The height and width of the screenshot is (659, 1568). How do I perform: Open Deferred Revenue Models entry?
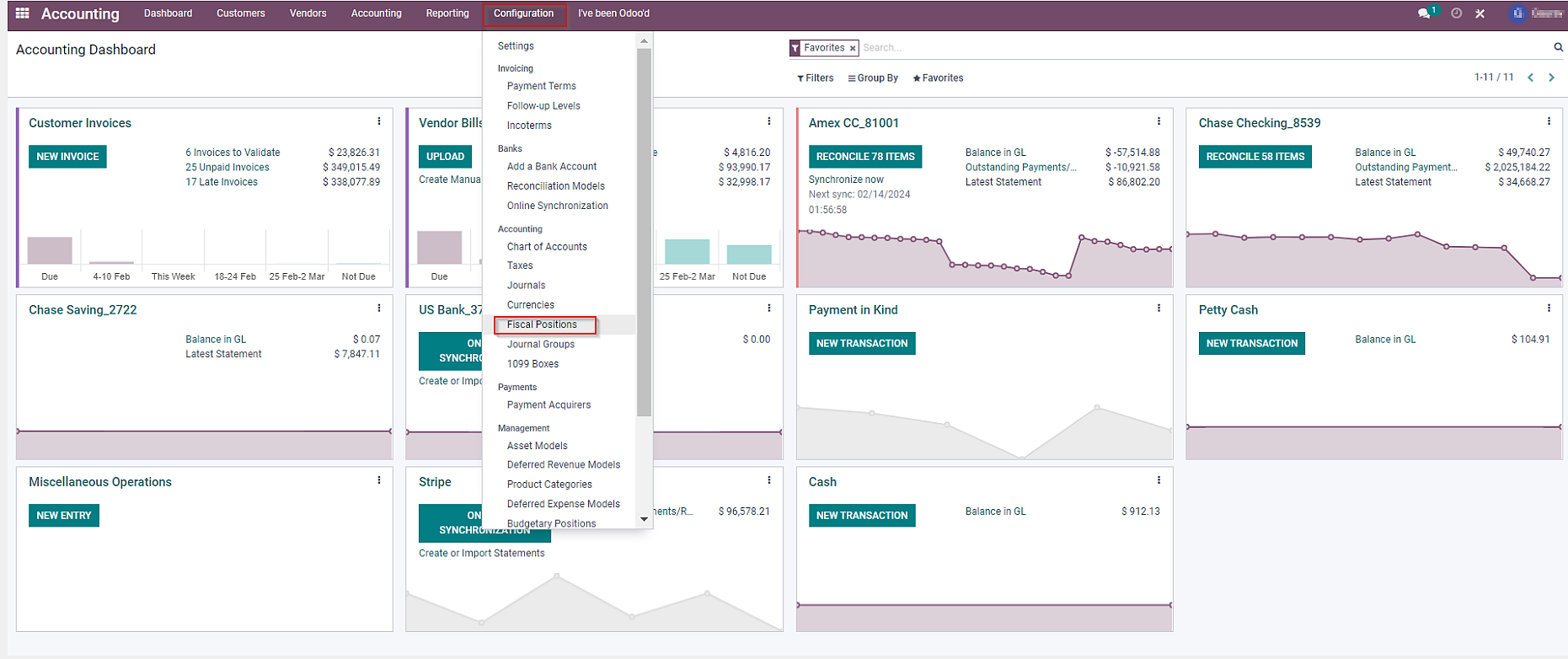(x=564, y=465)
